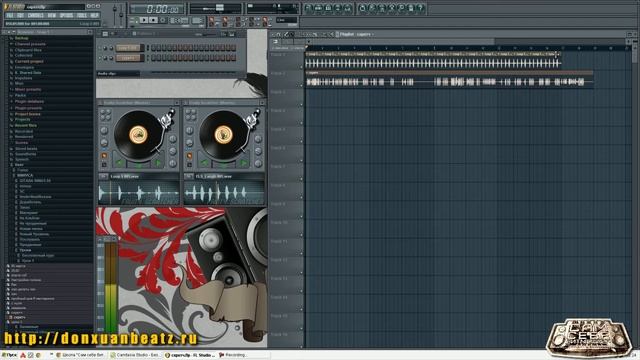Select Track 1 audio clip waveform
Image resolution: width=640 pixels, height=360 pixels.
433,63
